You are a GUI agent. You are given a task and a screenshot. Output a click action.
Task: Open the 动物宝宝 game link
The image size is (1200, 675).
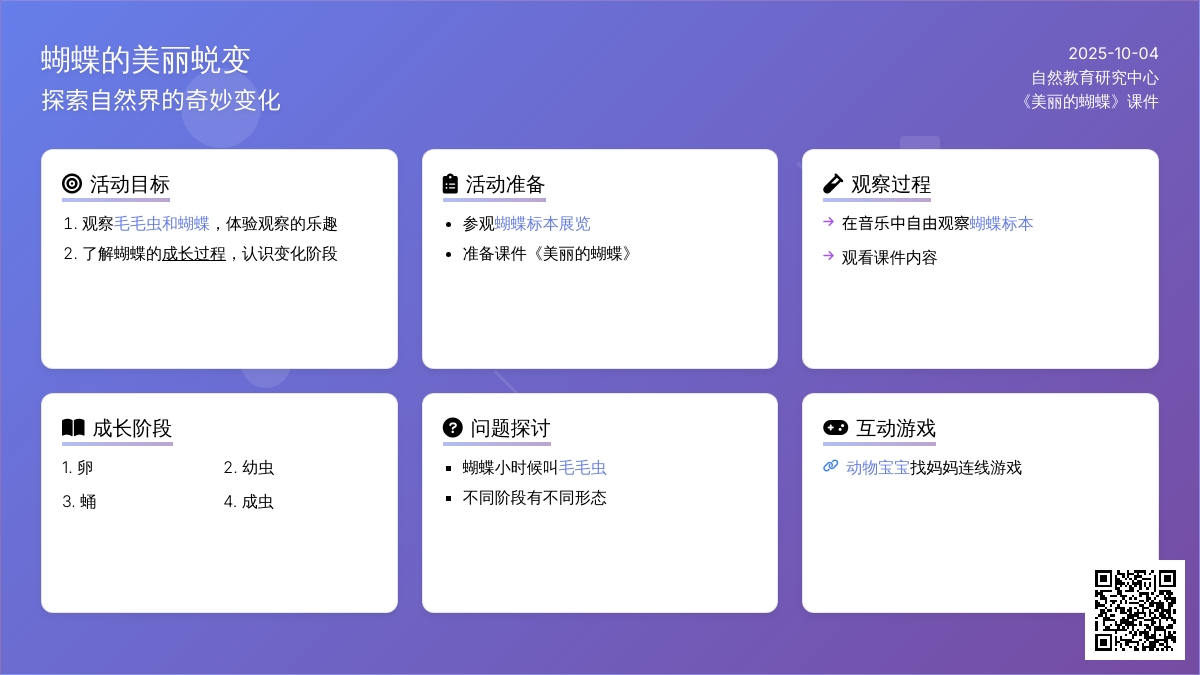877,468
